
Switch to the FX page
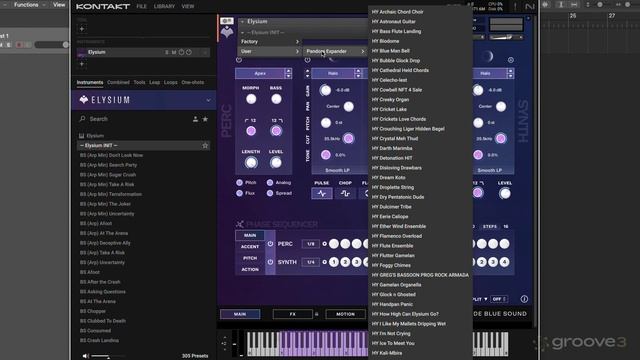coord(292,314)
